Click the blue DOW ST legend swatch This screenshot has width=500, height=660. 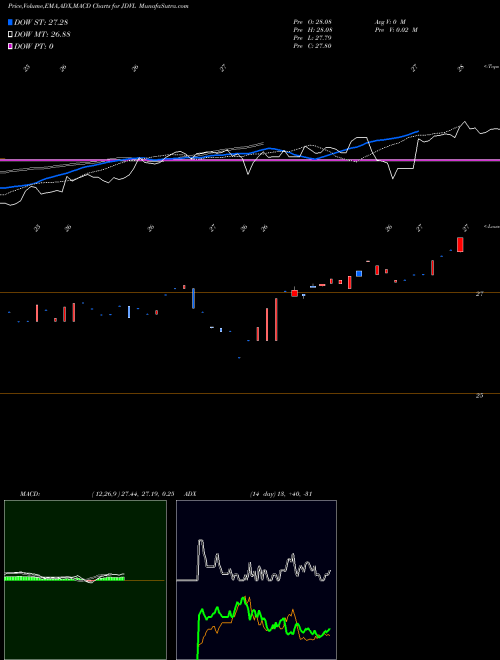(10, 22)
